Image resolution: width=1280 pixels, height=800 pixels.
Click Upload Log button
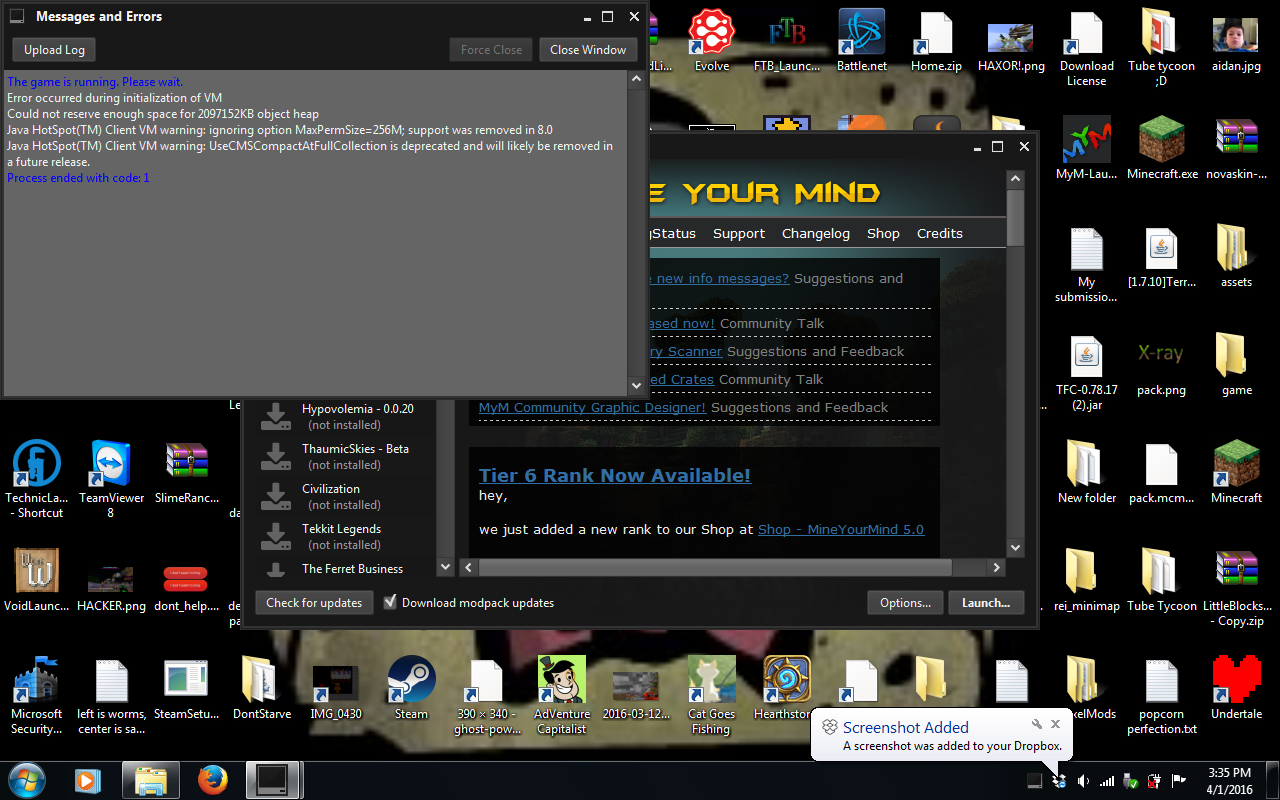coord(54,49)
